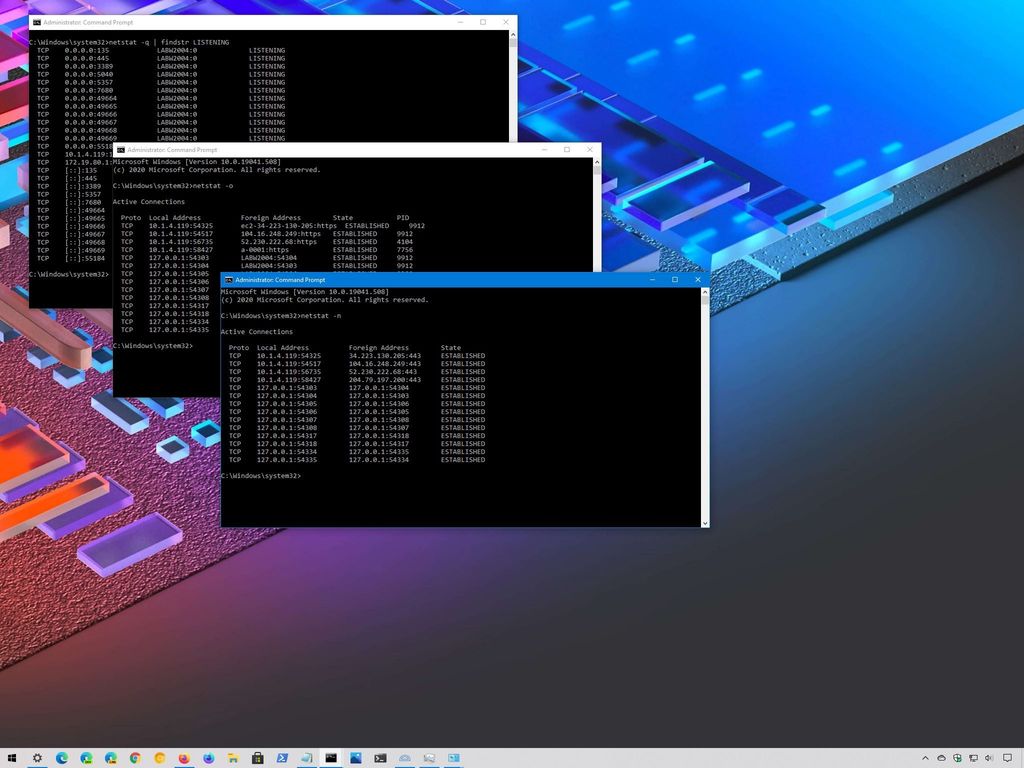The width and height of the screenshot is (1024, 768).
Task: Launch Google Chrome from the taskbar
Action: [134, 758]
